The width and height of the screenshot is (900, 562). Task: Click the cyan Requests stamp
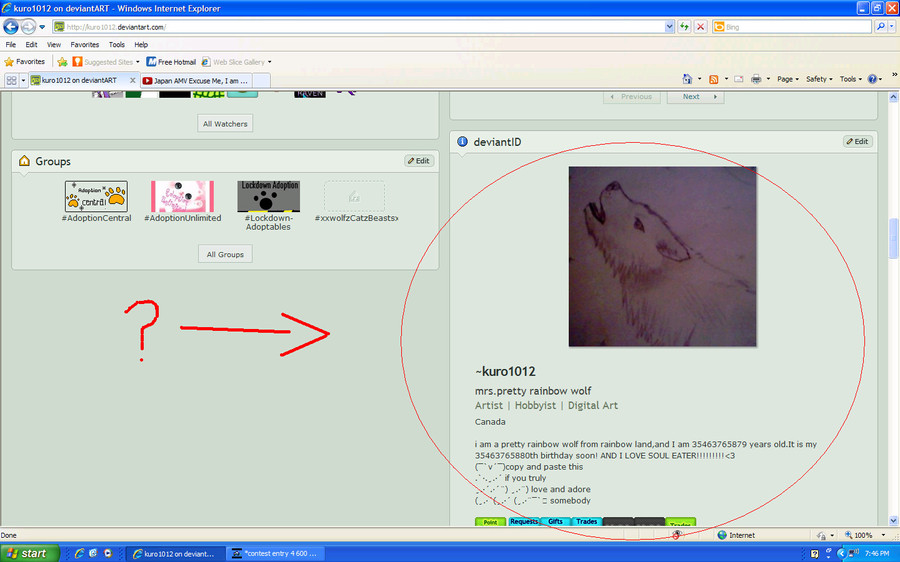tap(524, 521)
